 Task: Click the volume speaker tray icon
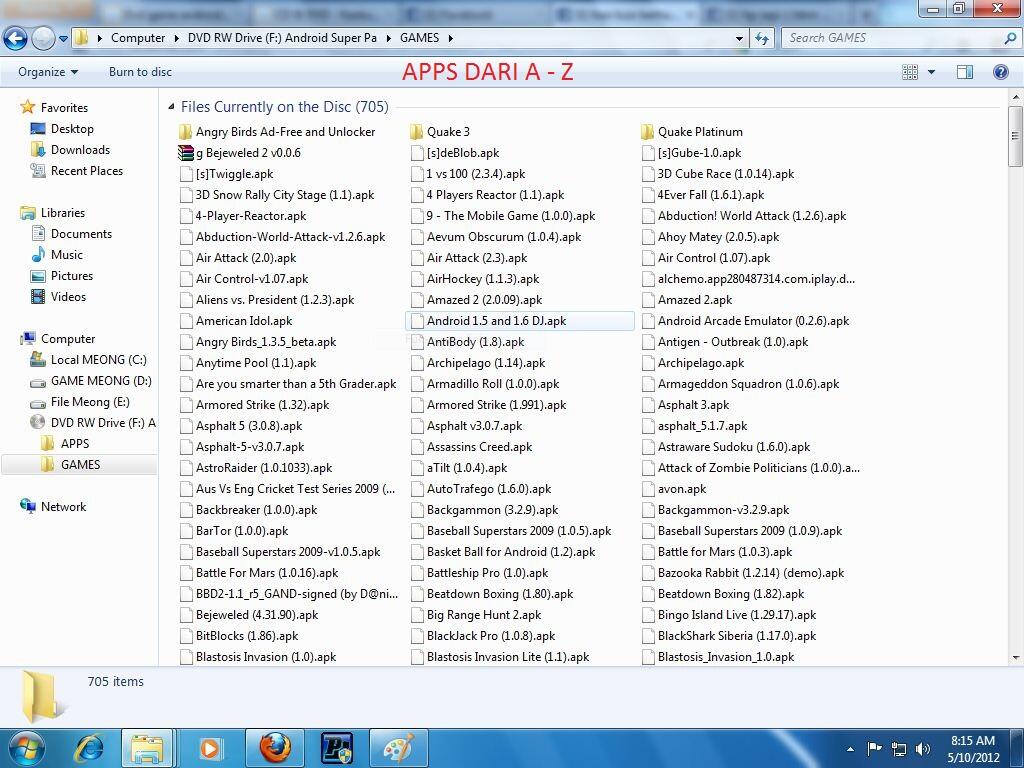pos(922,749)
